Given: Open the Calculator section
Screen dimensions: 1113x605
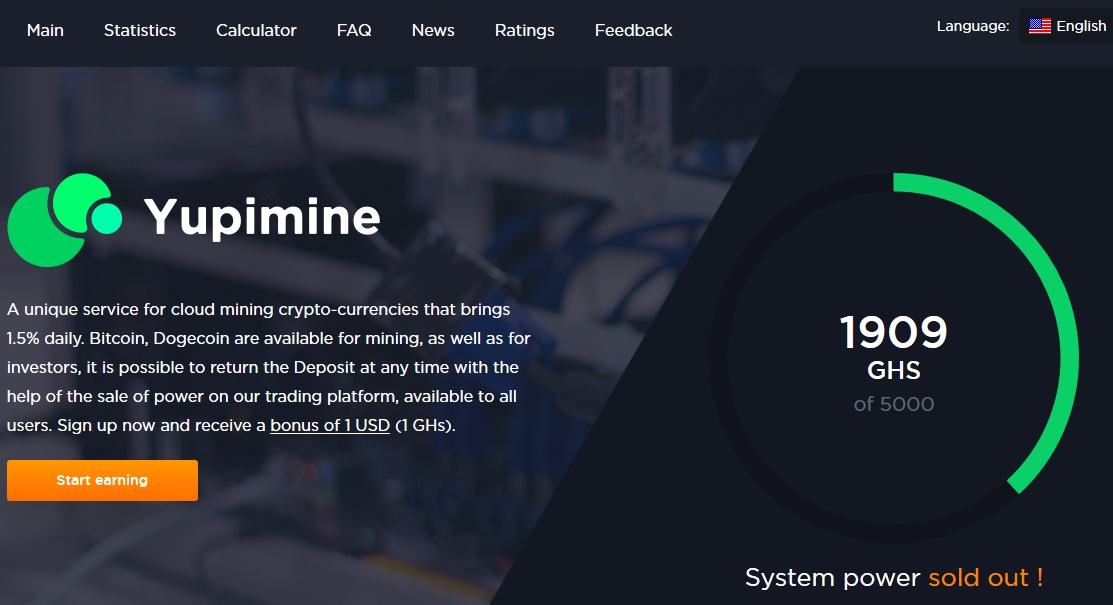Looking at the screenshot, I should pos(255,30).
